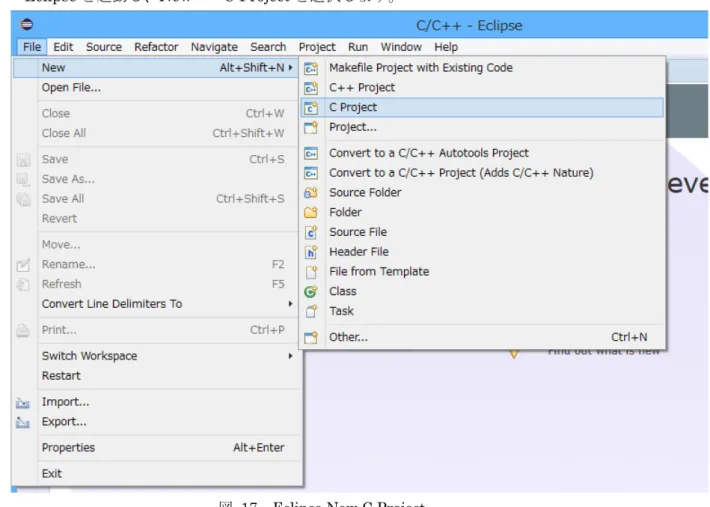Expand Convert Line Delimiters To submenu arrow

pyautogui.click(x=291, y=304)
